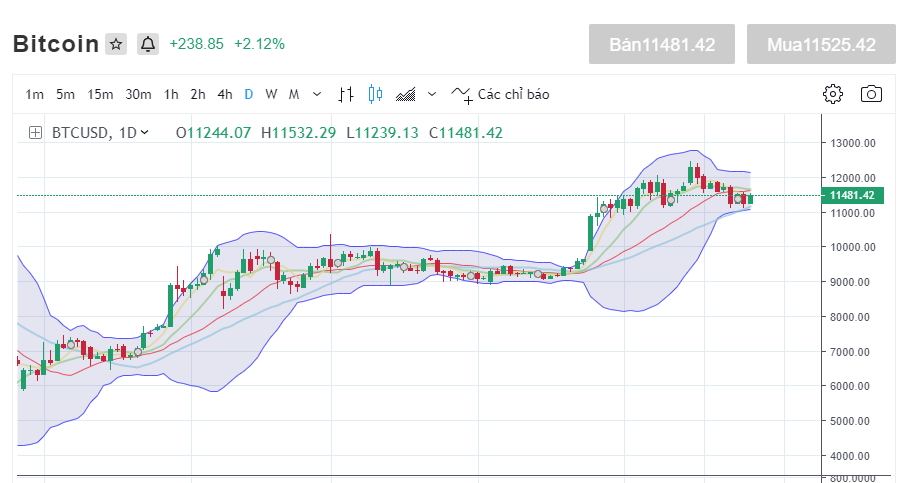Switch to the 1m timeframe
The image size is (908, 483).
(x=35, y=95)
